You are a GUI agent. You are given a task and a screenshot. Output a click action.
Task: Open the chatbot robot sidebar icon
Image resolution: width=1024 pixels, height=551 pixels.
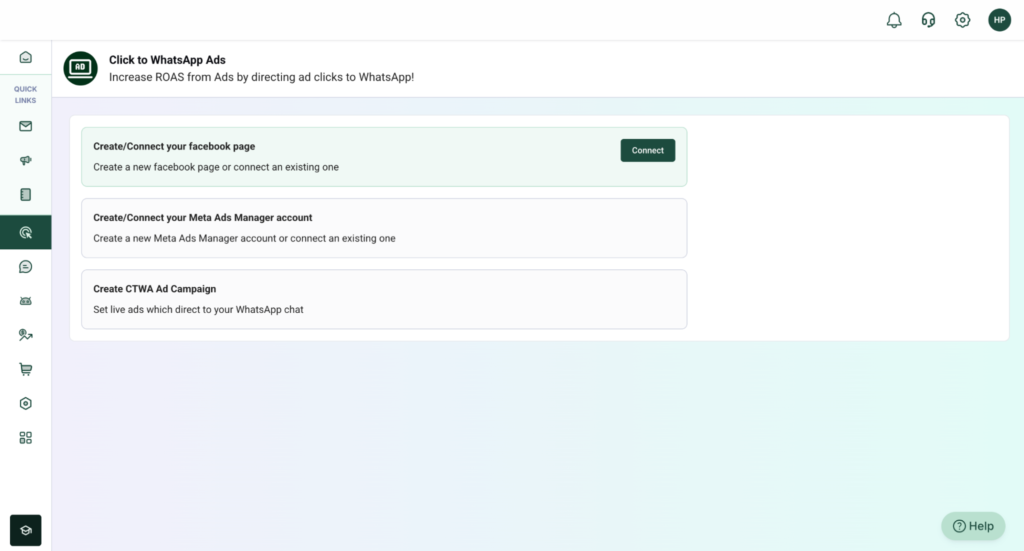(x=25, y=301)
